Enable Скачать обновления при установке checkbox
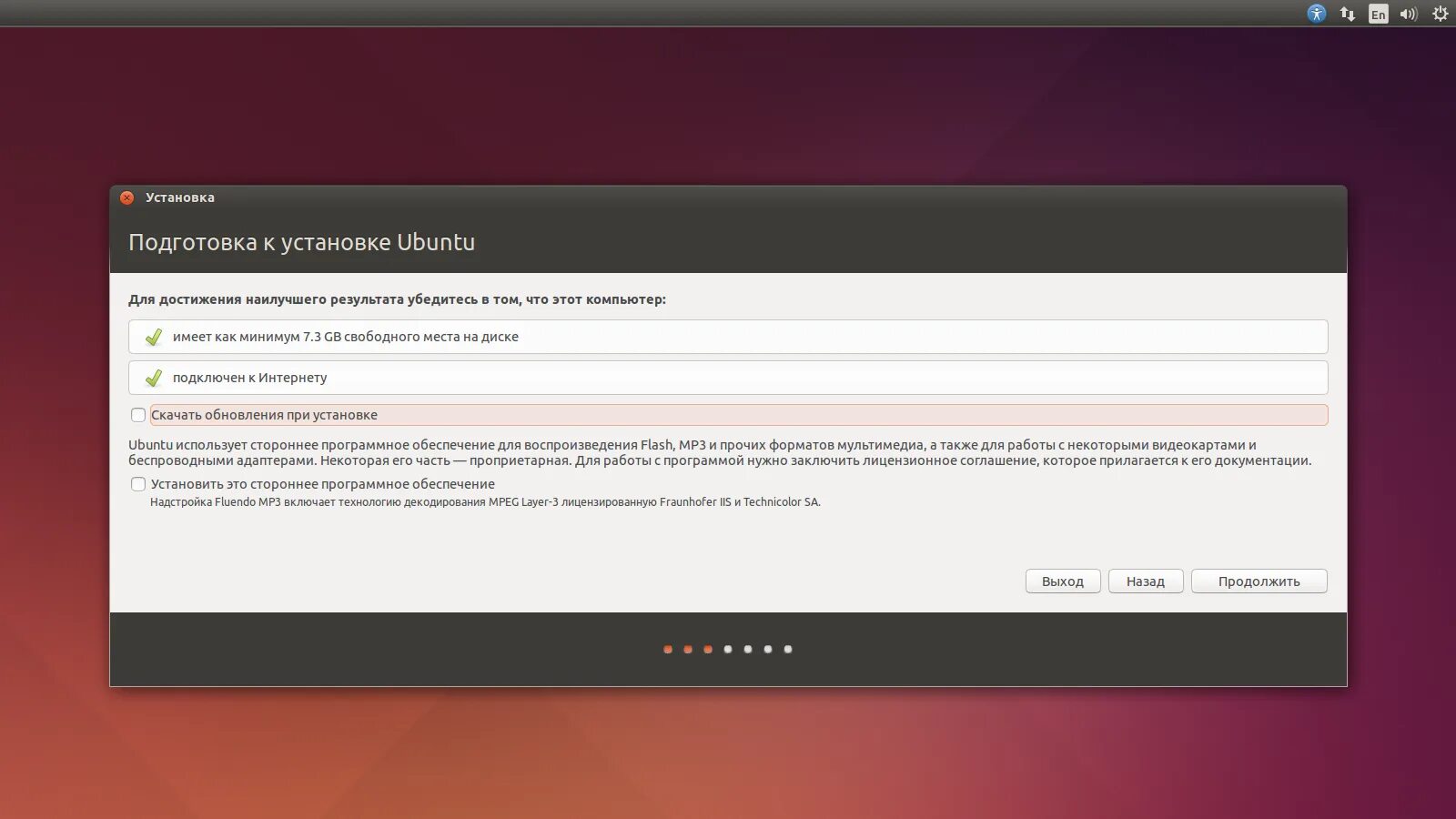1456x819 pixels. (x=138, y=415)
